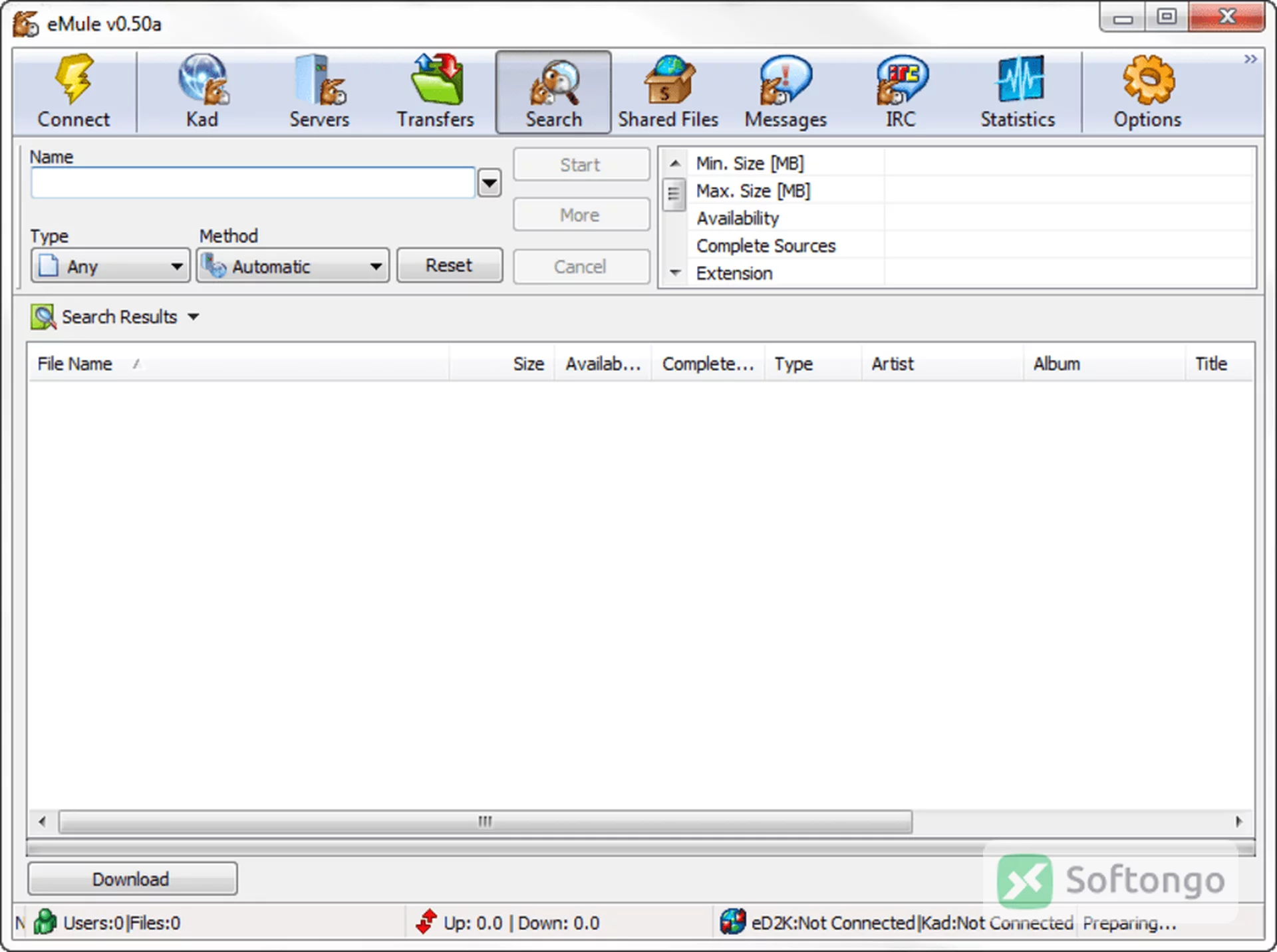Sort by File Name column header

[x=238, y=364]
